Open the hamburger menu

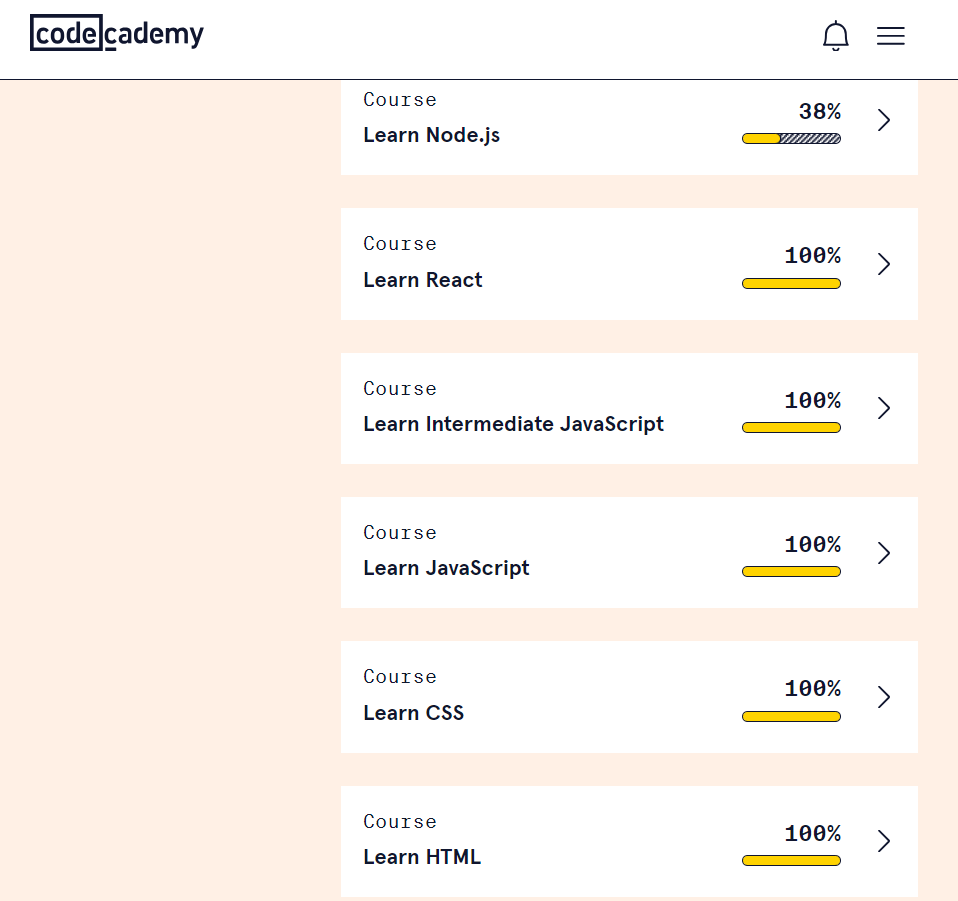tap(890, 36)
